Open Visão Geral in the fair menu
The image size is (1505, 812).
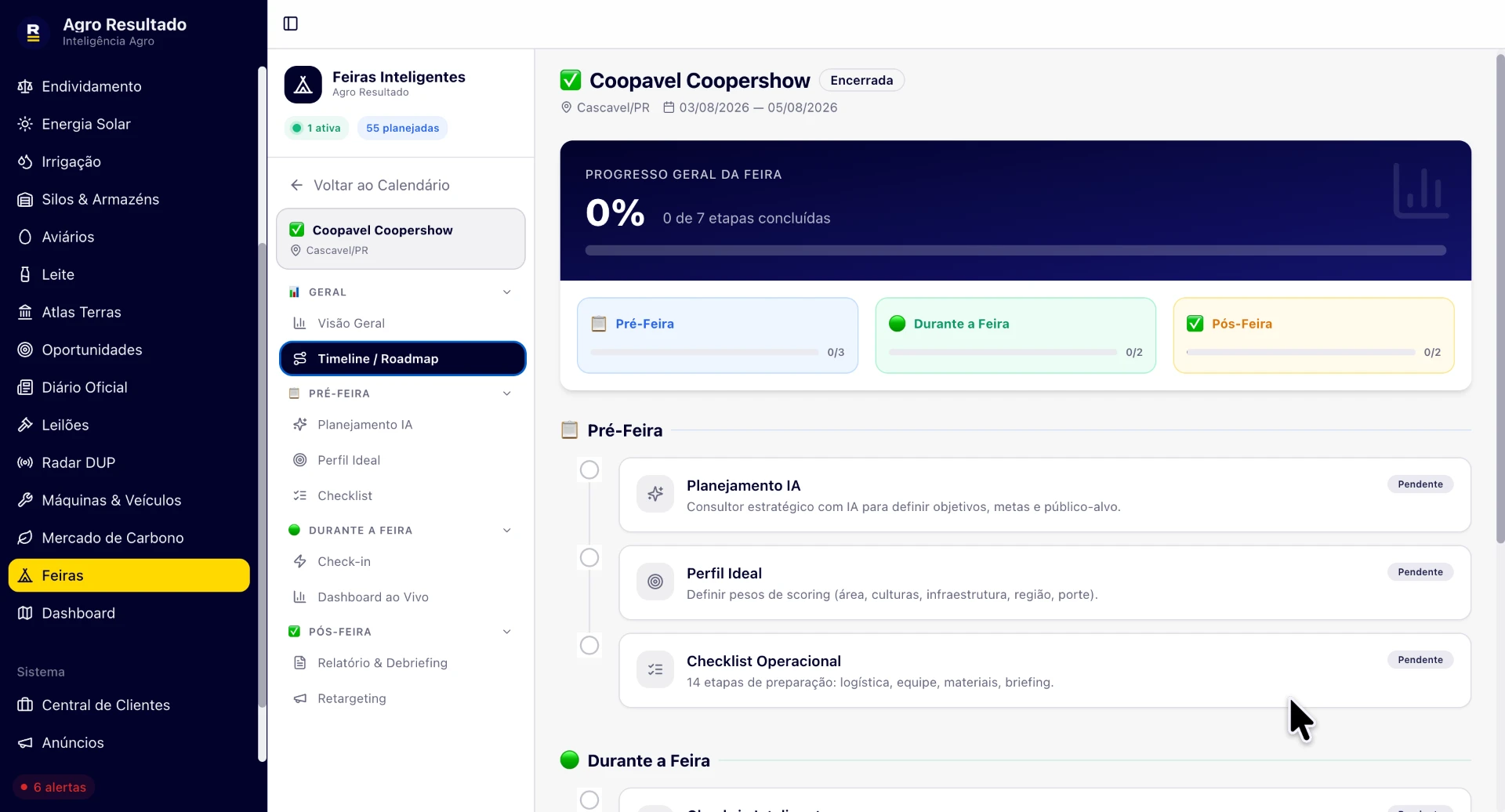[402, 323]
